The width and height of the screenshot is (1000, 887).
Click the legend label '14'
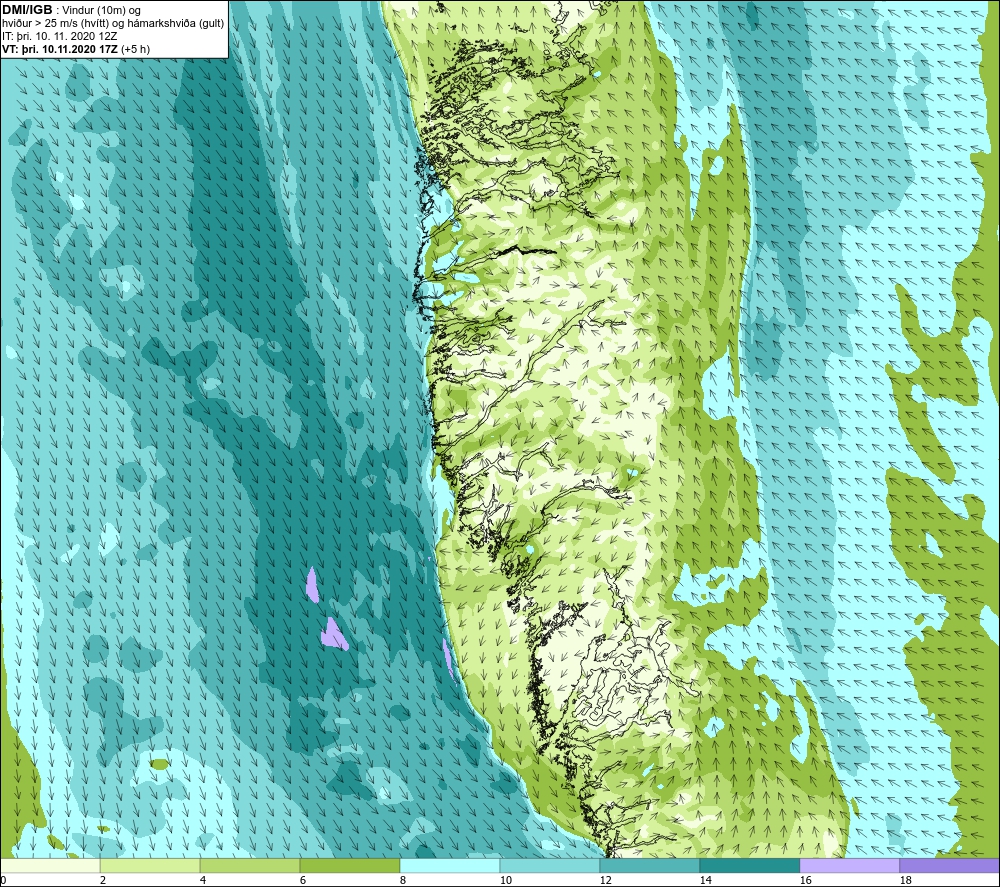(705, 880)
